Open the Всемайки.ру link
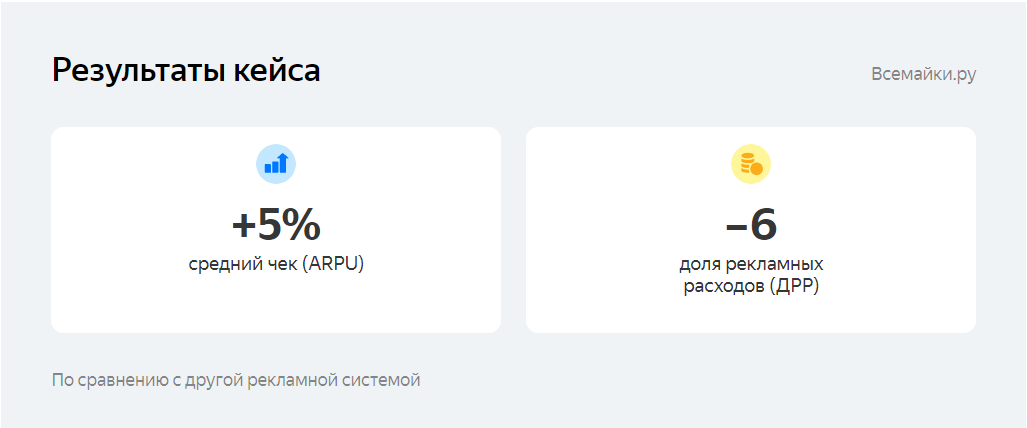1027x428 pixels. pyautogui.click(x=923, y=74)
